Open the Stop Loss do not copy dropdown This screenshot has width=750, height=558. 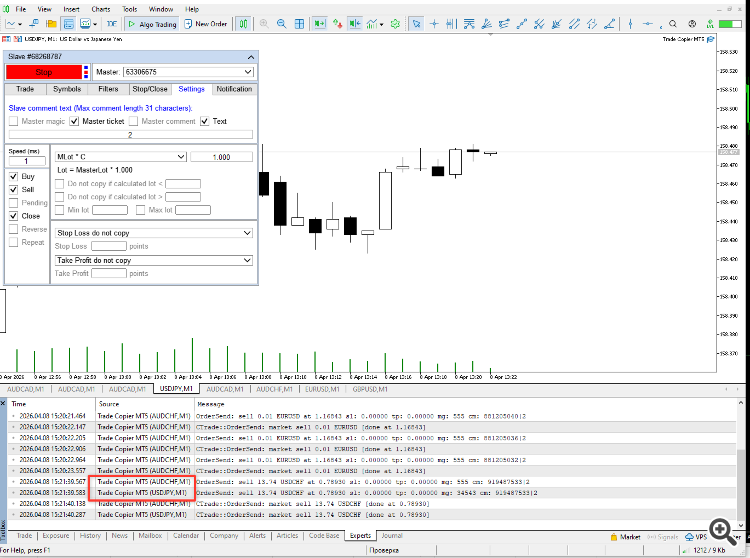[x=154, y=233]
